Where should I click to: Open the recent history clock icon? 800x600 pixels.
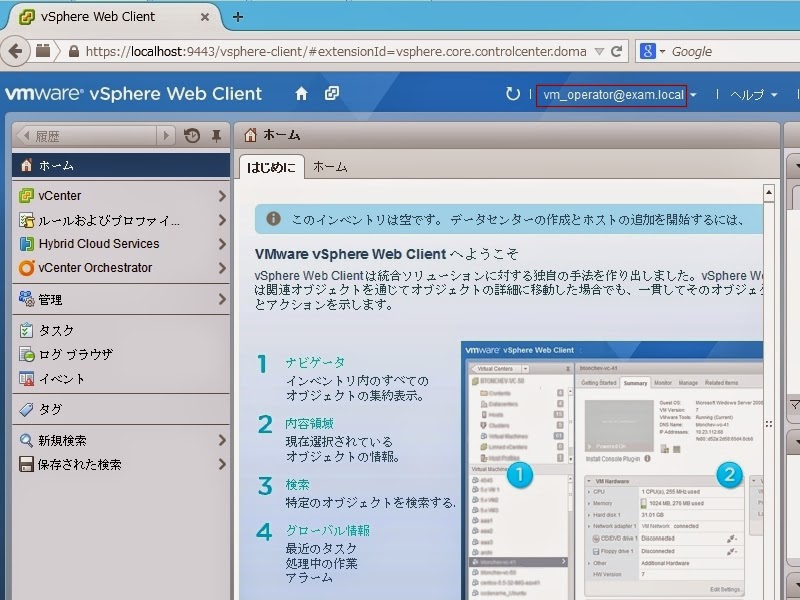pos(192,136)
